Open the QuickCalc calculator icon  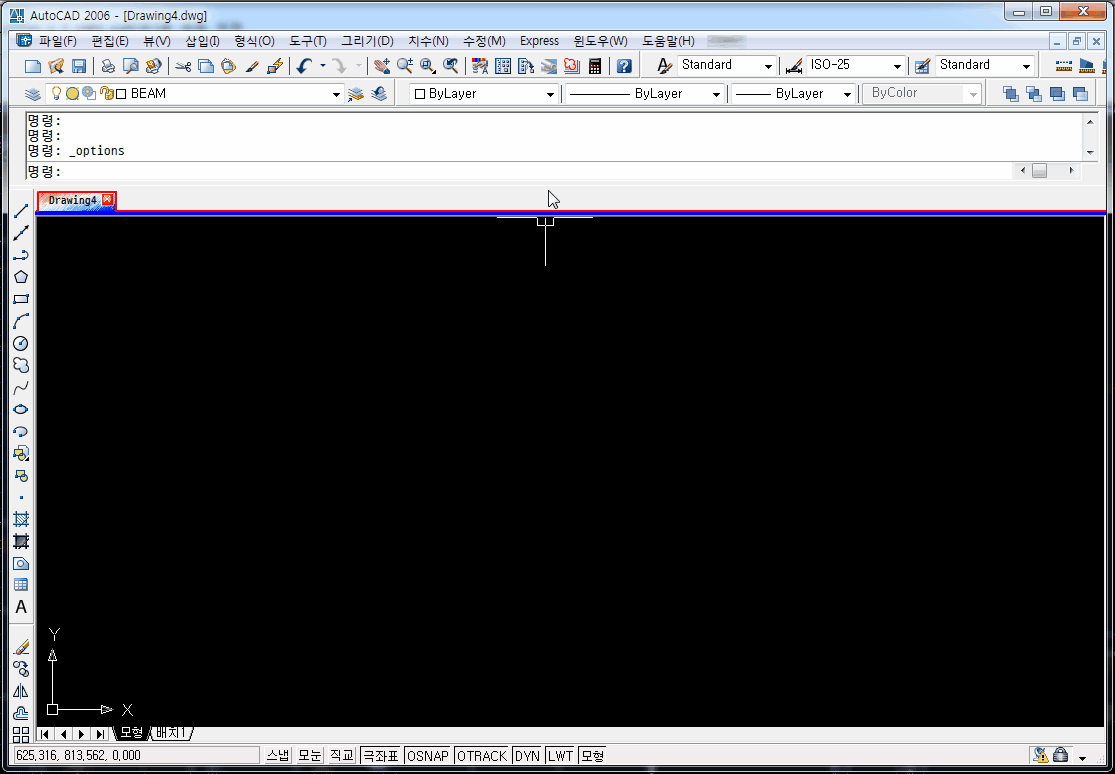(x=595, y=66)
